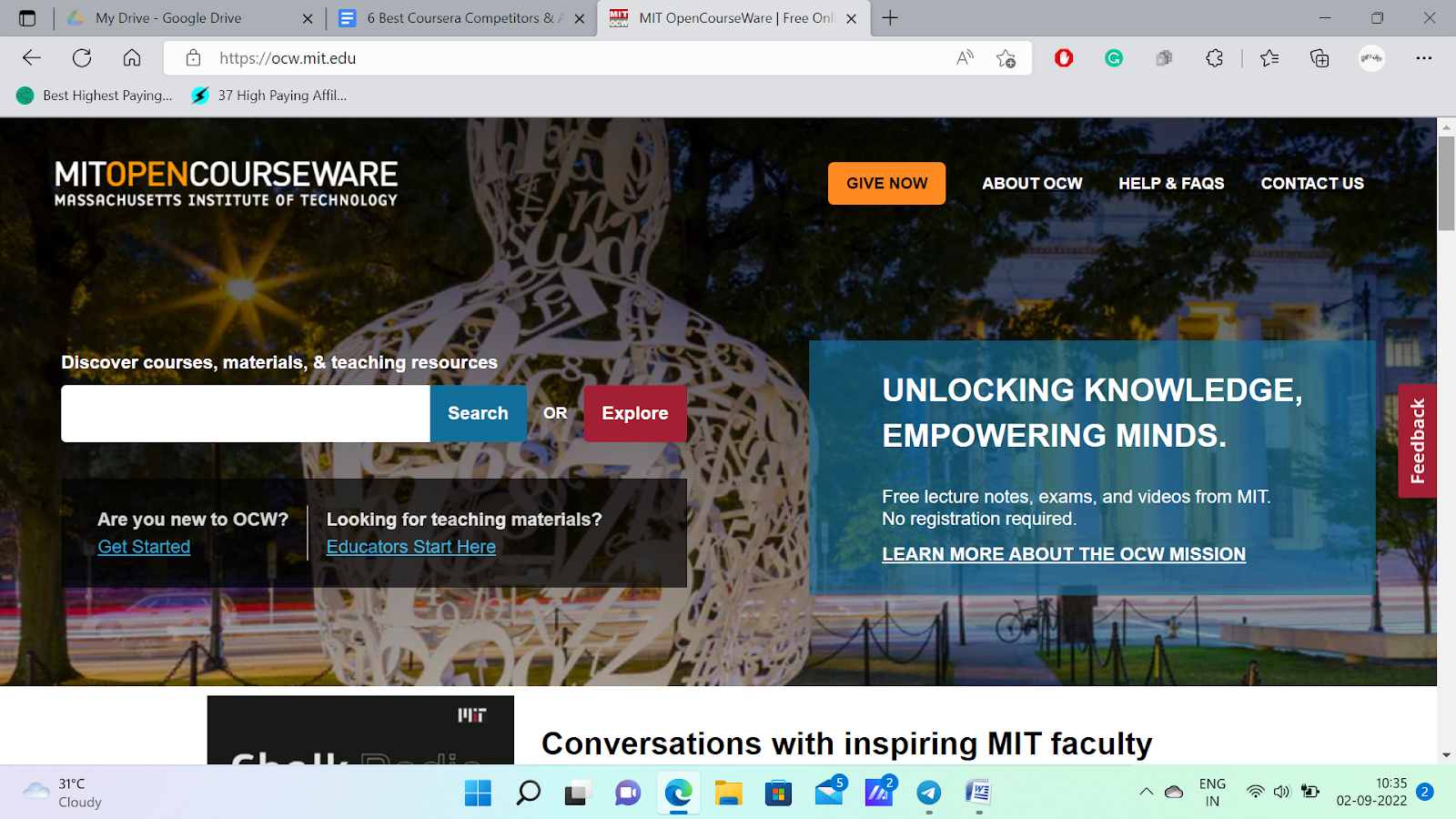Open the battery status tray icon
The image size is (1456, 819).
[x=1310, y=792]
